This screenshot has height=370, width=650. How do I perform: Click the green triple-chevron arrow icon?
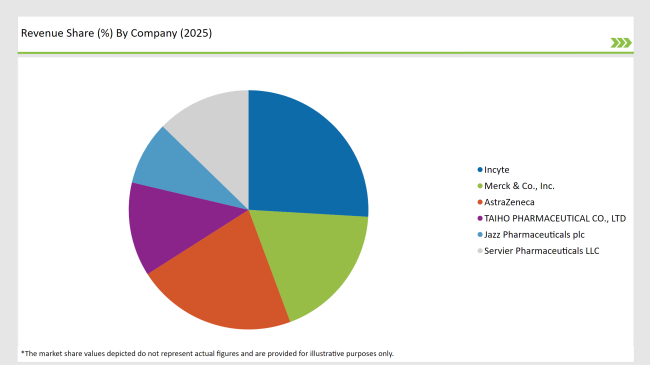pyautogui.click(x=621, y=43)
